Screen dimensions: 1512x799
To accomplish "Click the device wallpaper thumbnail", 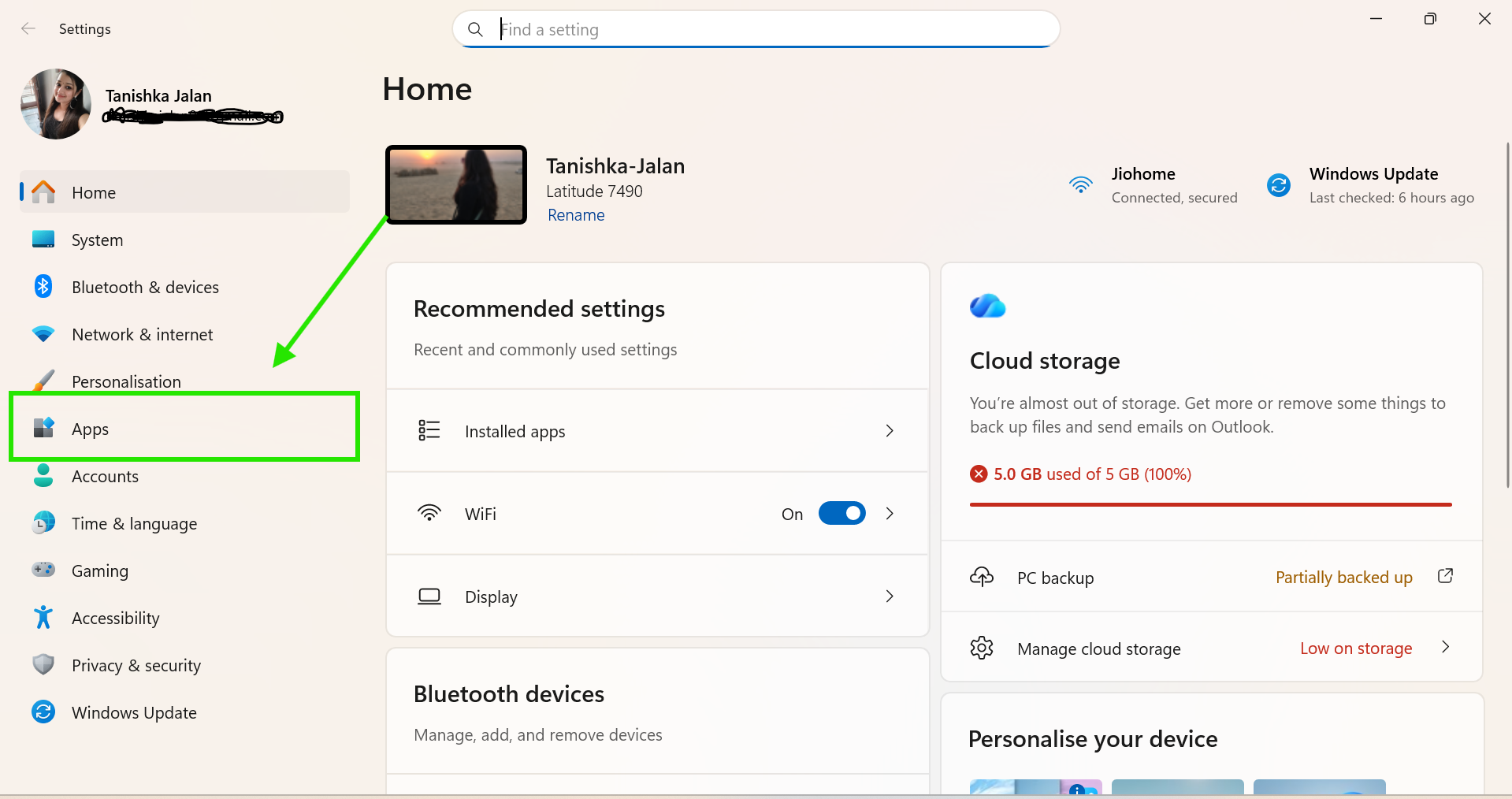I will click(x=456, y=184).
